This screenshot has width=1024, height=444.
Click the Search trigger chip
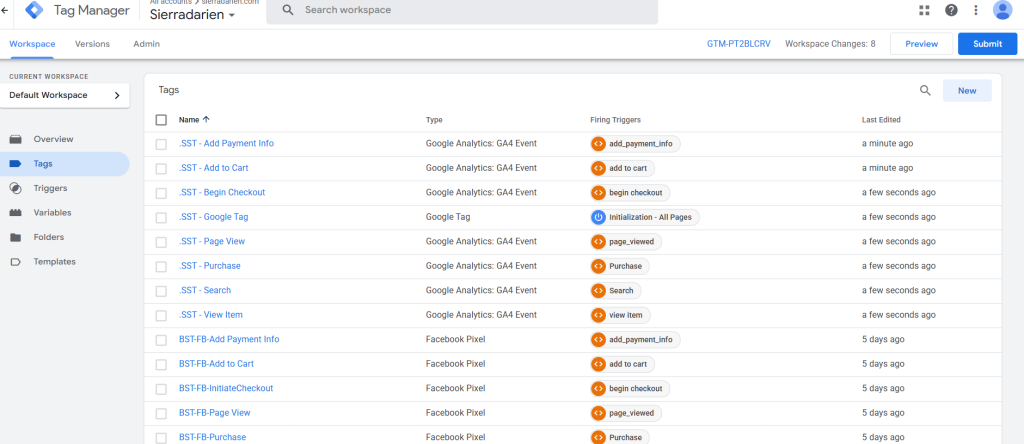coord(615,291)
